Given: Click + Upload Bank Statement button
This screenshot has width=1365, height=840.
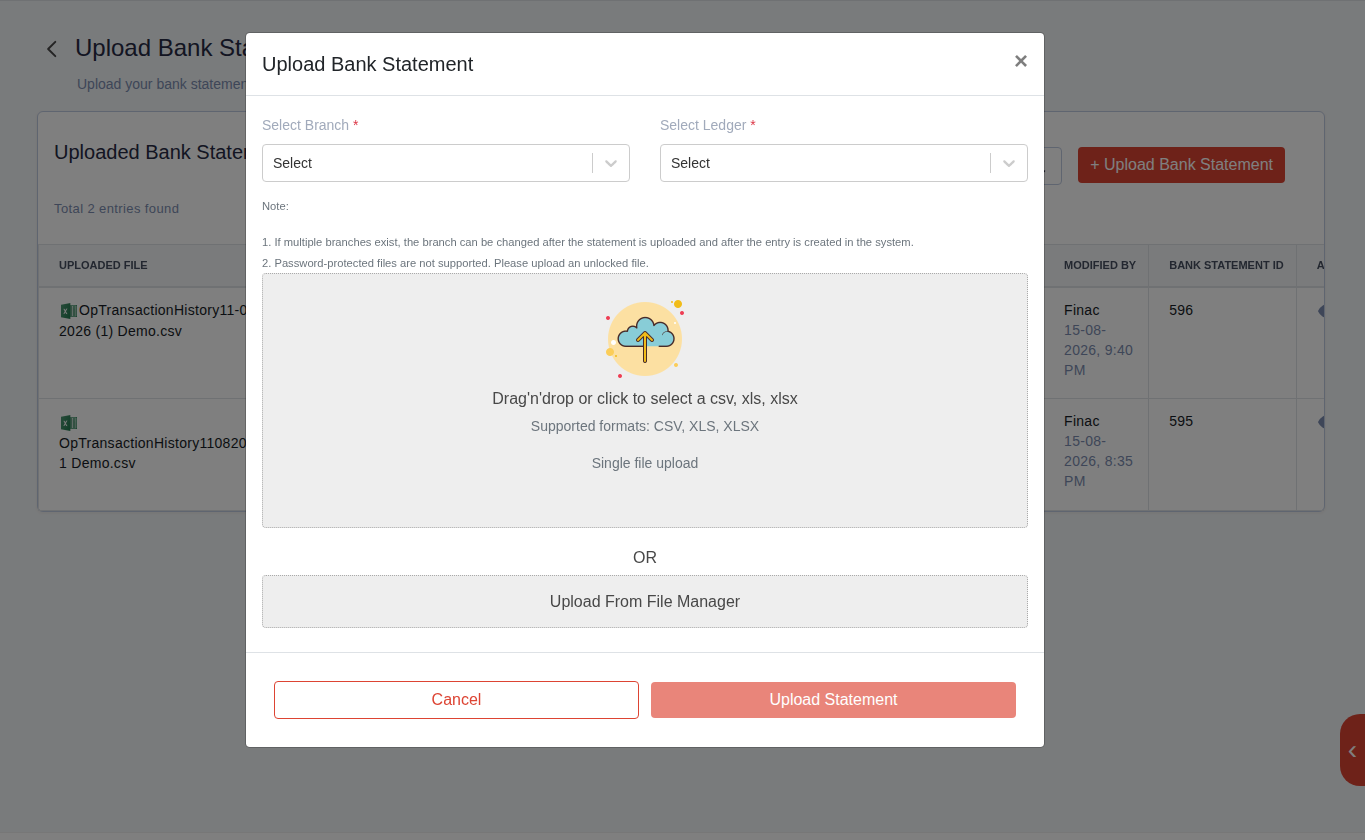Looking at the screenshot, I should click(x=1181, y=165).
